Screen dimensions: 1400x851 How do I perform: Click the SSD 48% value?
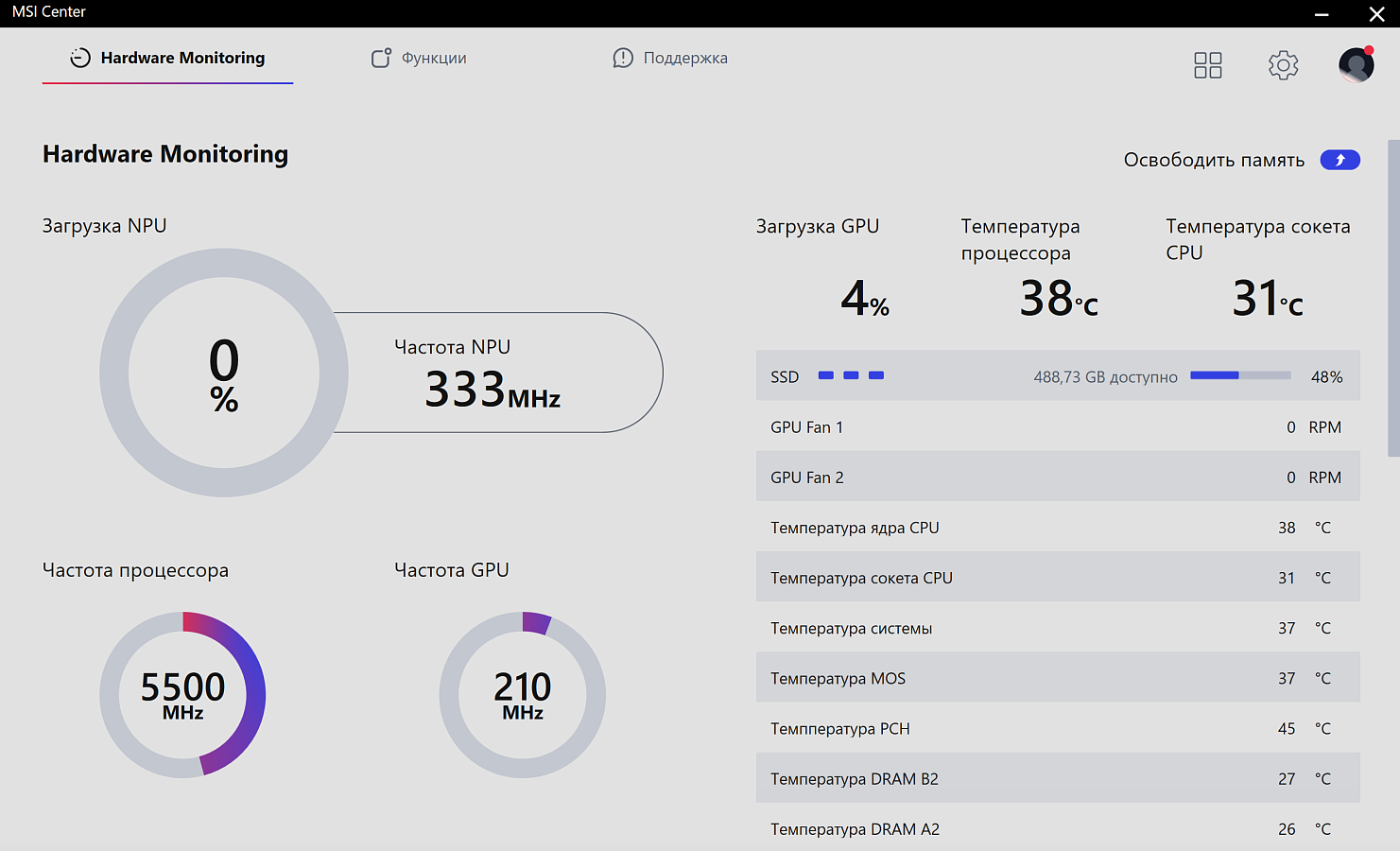click(x=1326, y=376)
